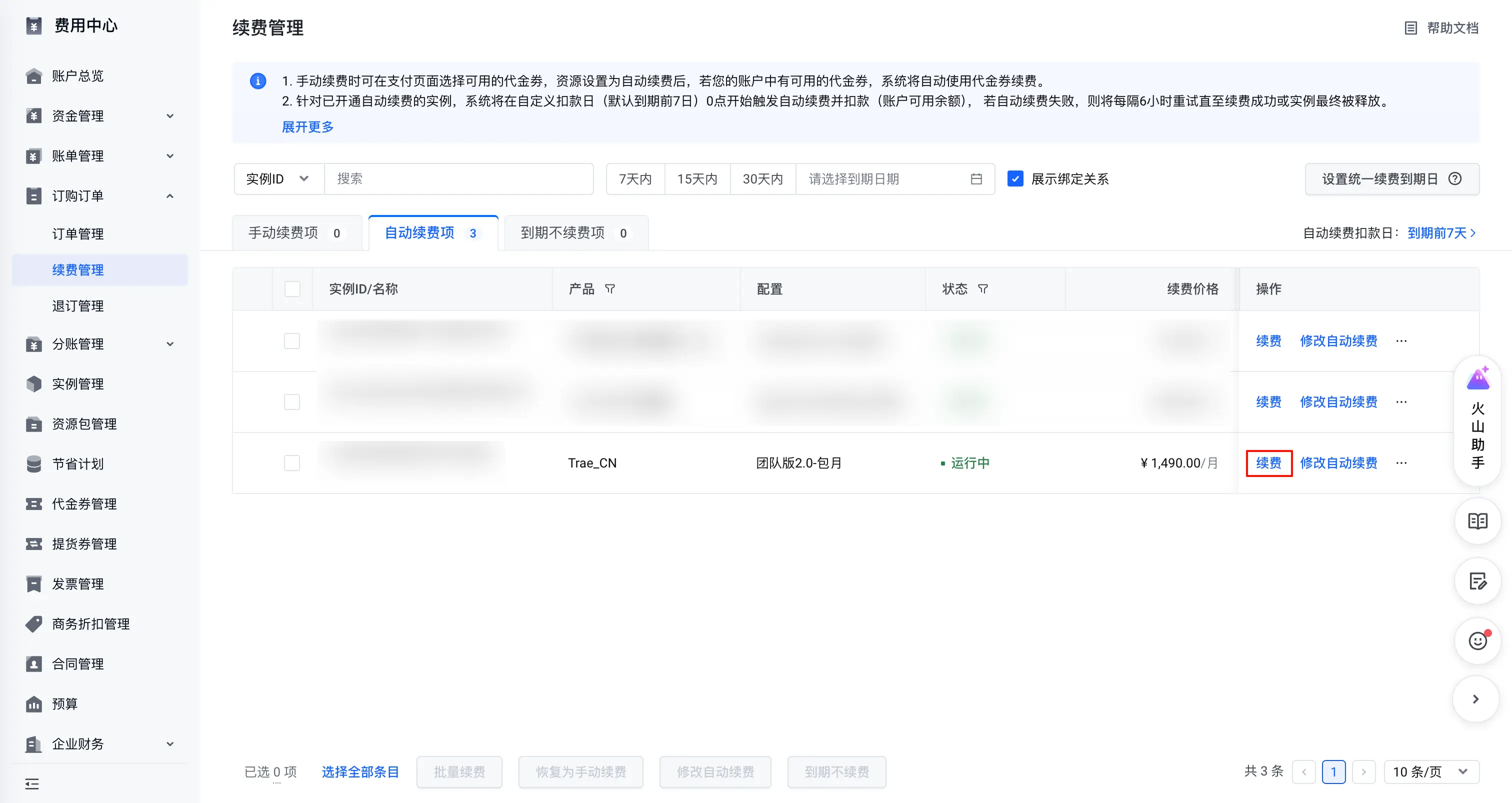Select the second table row checkbox
The width and height of the screenshot is (1512, 803).
click(291, 402)
